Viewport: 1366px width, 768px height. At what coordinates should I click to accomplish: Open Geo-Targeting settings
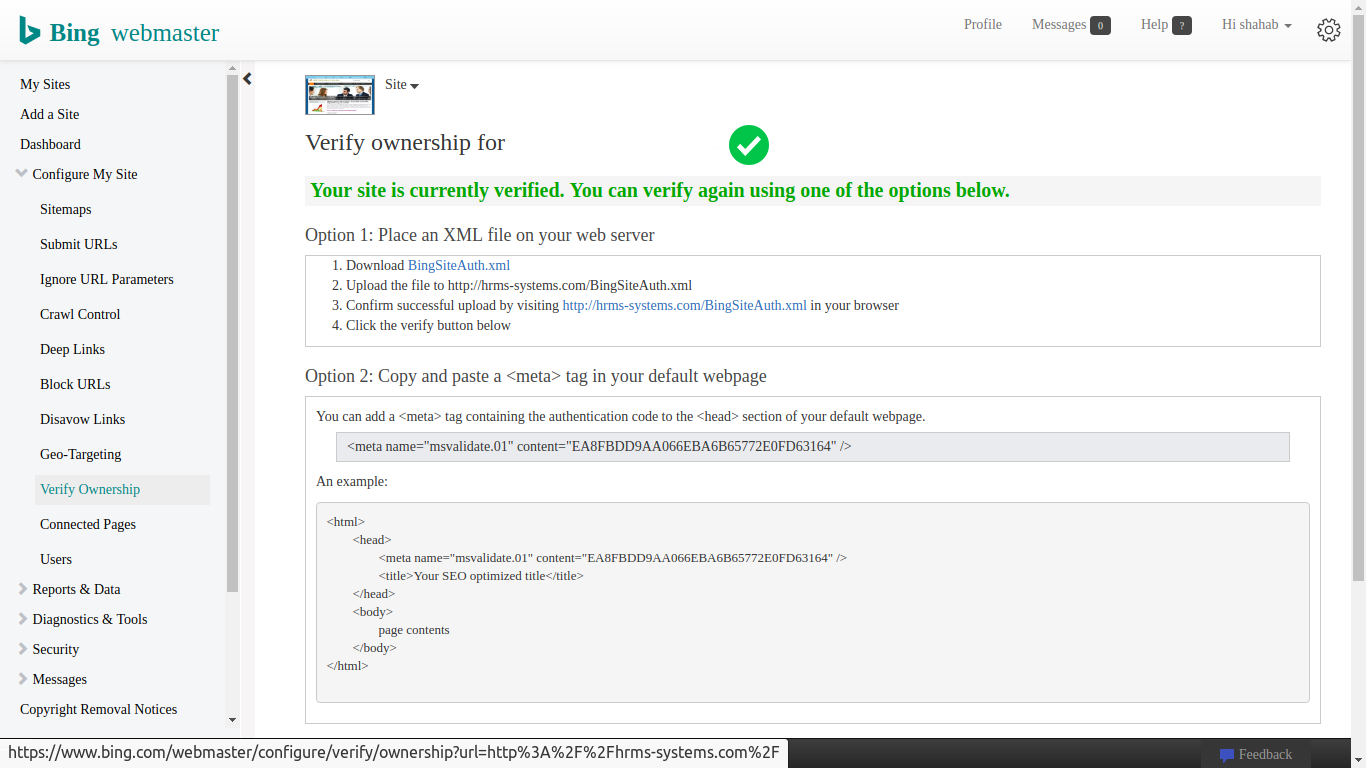point(80,454)
